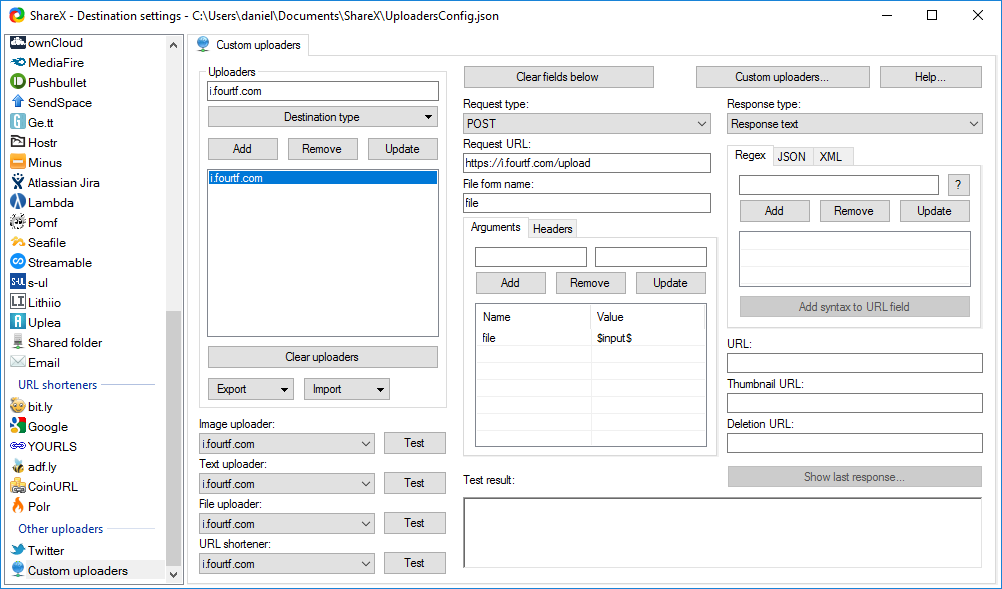The height and width of the screenshot is (589, 1002).
Task: Select the ownCloud icon in sidebar
Action: pyautogui.click(x=18, y=43)
